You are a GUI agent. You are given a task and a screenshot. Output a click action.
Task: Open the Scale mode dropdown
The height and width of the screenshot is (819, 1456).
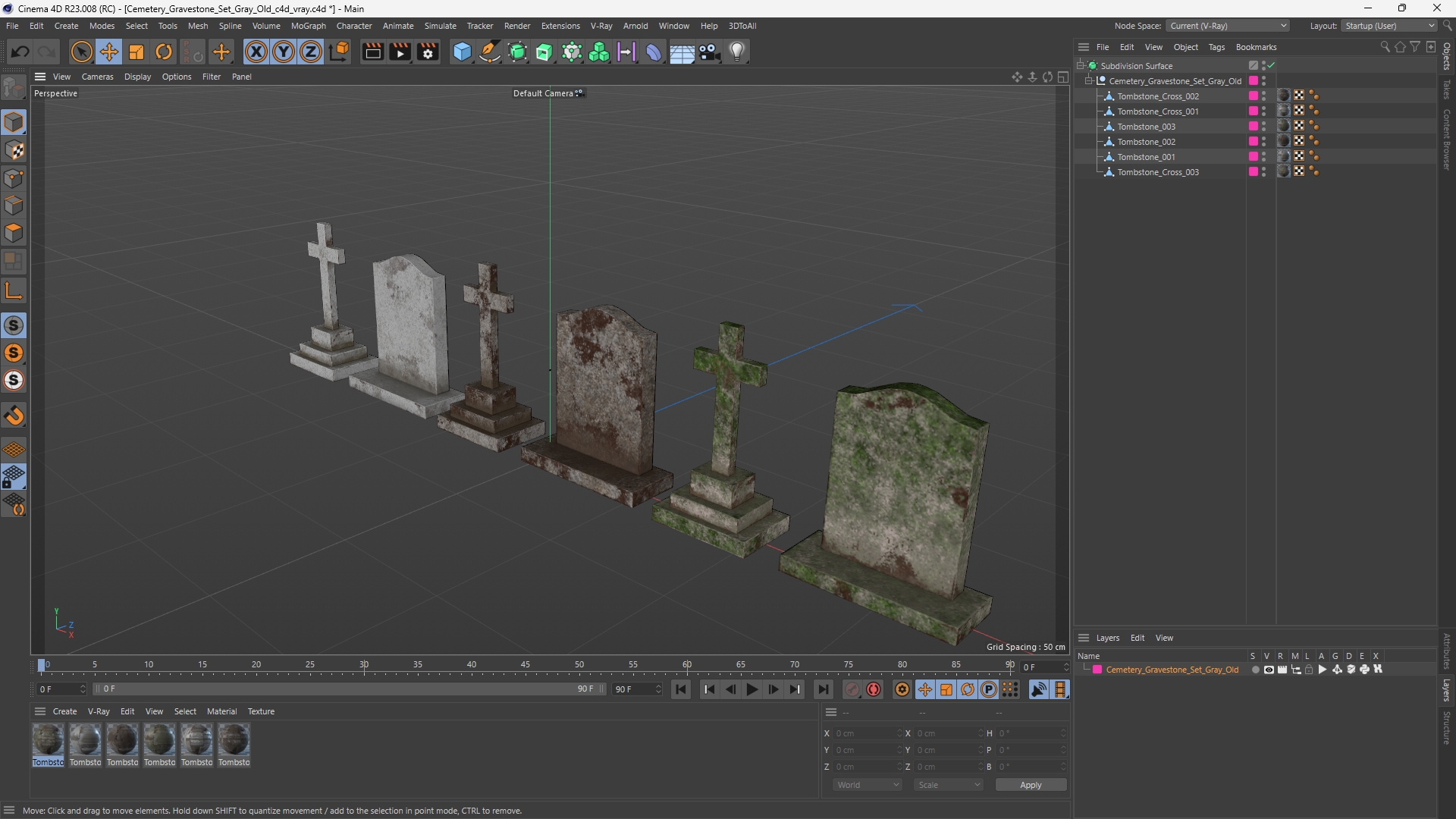[x=948, y=785]
